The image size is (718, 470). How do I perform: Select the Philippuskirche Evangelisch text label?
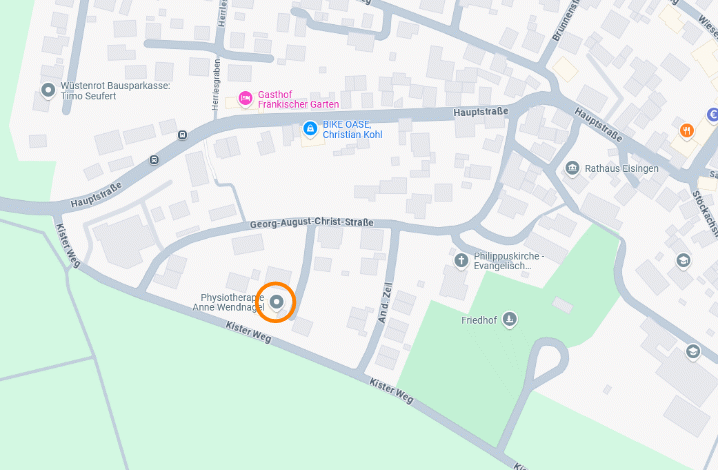[x=509, y=261]
